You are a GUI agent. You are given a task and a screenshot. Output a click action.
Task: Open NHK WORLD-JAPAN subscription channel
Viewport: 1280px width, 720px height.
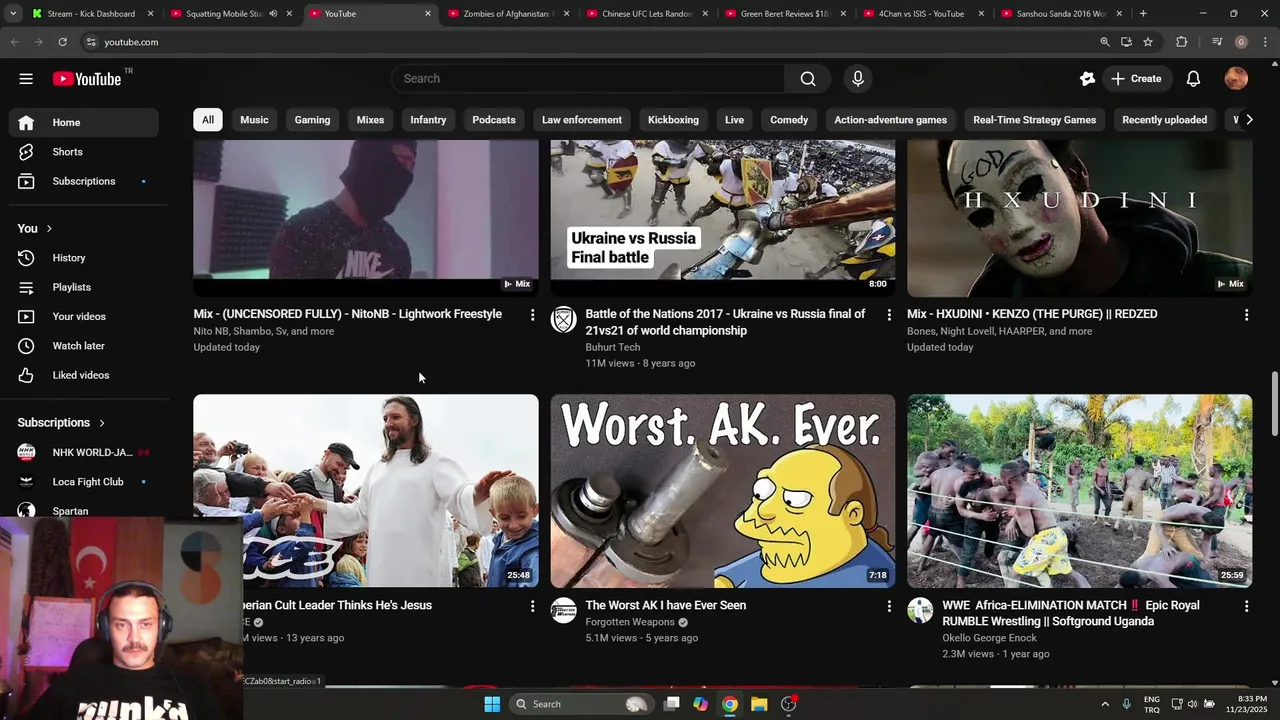84,452
